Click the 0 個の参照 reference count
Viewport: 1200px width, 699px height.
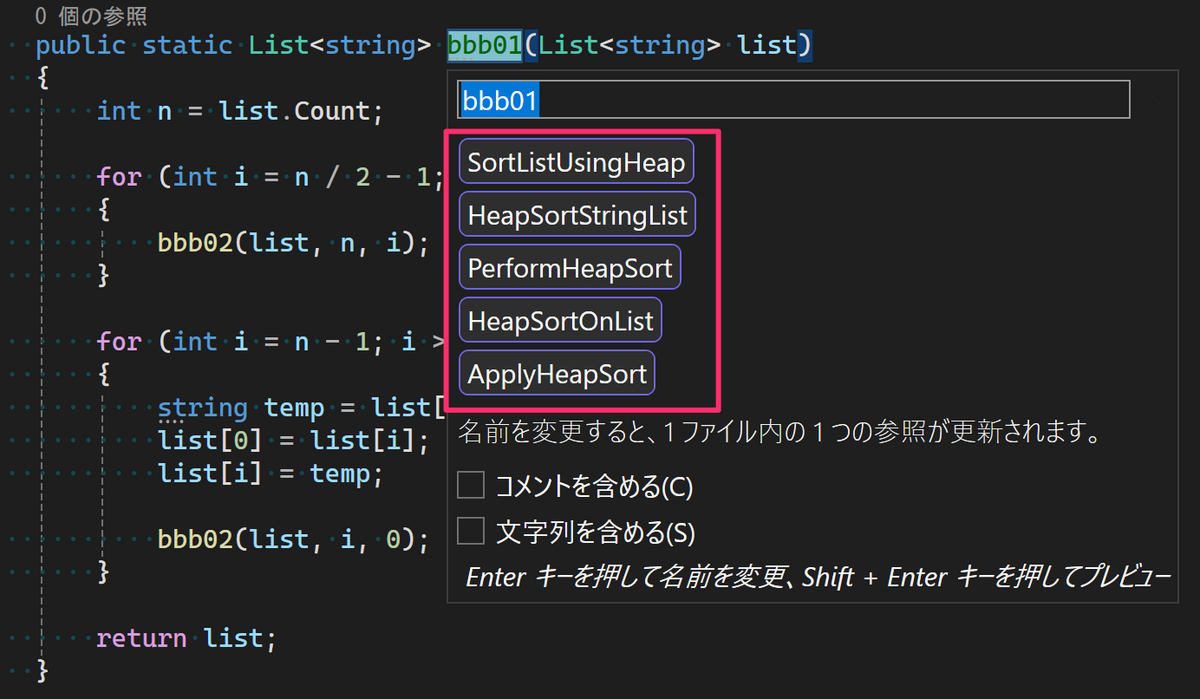(91, 16)
